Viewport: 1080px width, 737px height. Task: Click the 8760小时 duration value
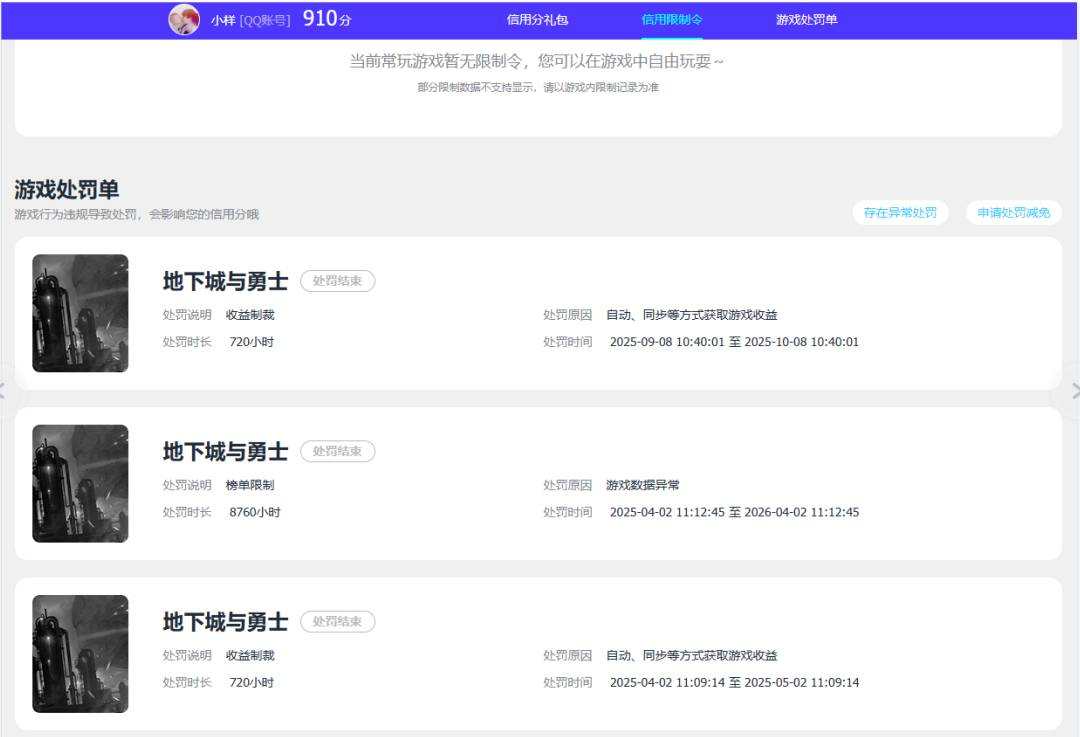point(255,512)
